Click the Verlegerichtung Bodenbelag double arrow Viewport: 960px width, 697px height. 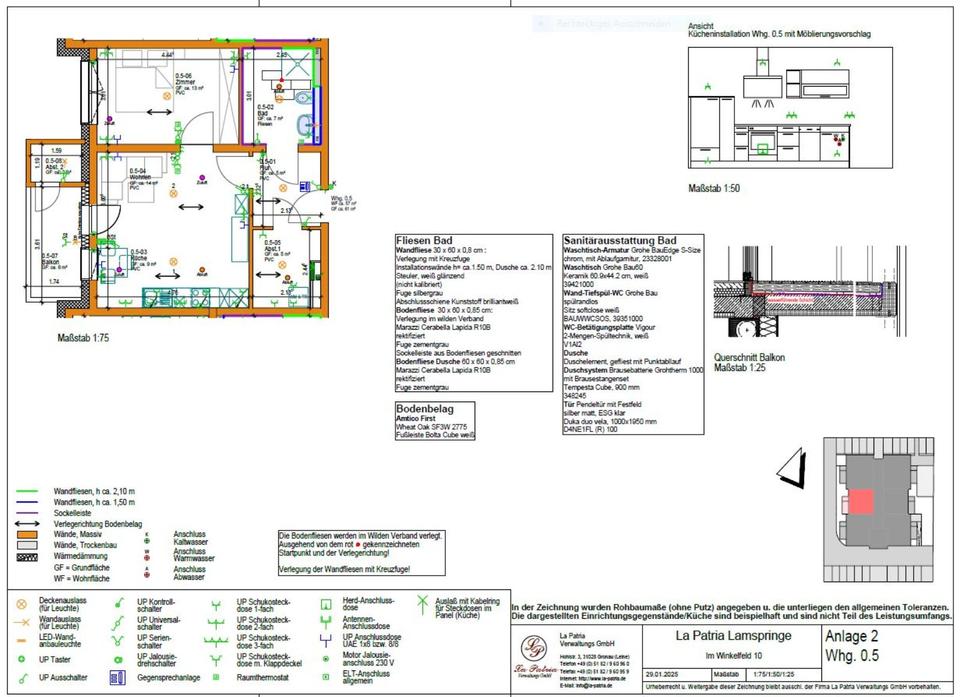29,522
